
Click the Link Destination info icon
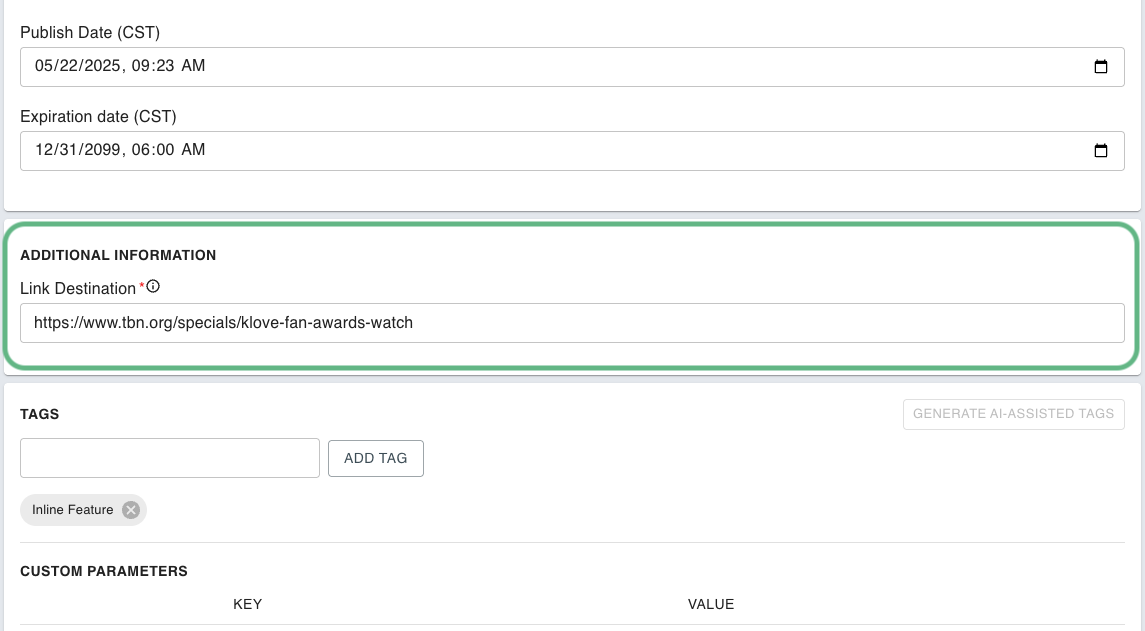[153, 287]
